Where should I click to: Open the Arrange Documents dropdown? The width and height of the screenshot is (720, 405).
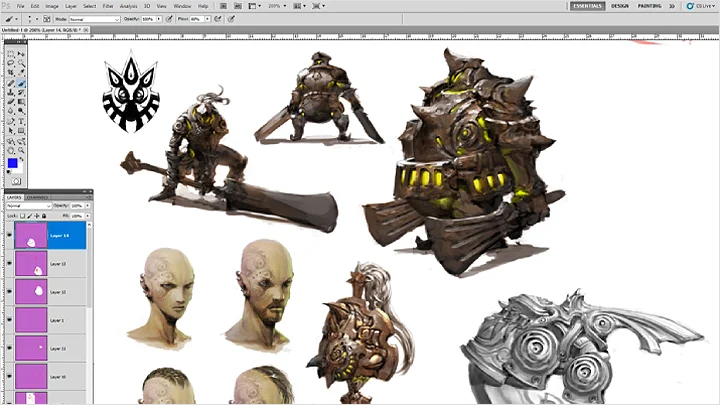click(299, 6)
